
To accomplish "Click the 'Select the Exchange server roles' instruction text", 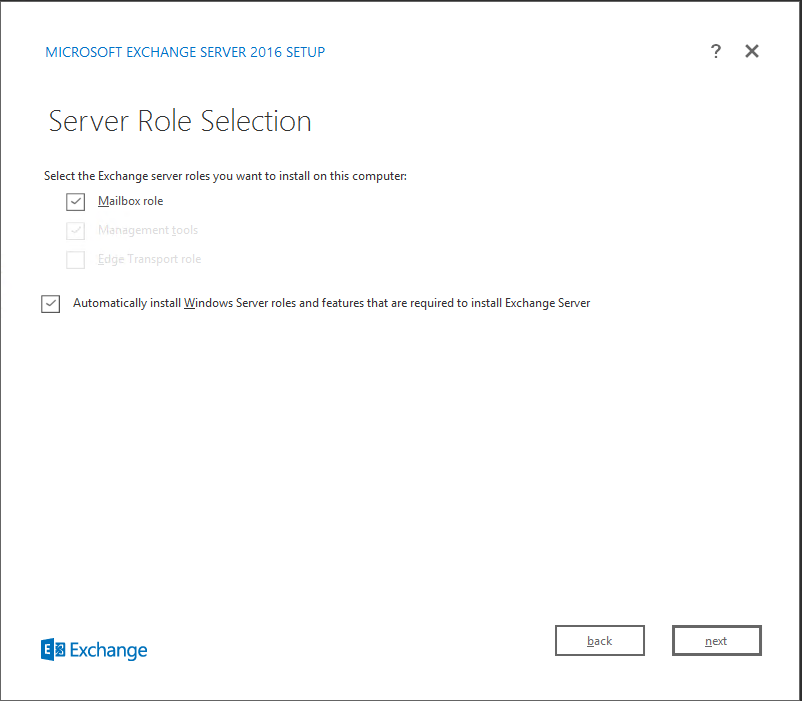I will tap(225, 176).
